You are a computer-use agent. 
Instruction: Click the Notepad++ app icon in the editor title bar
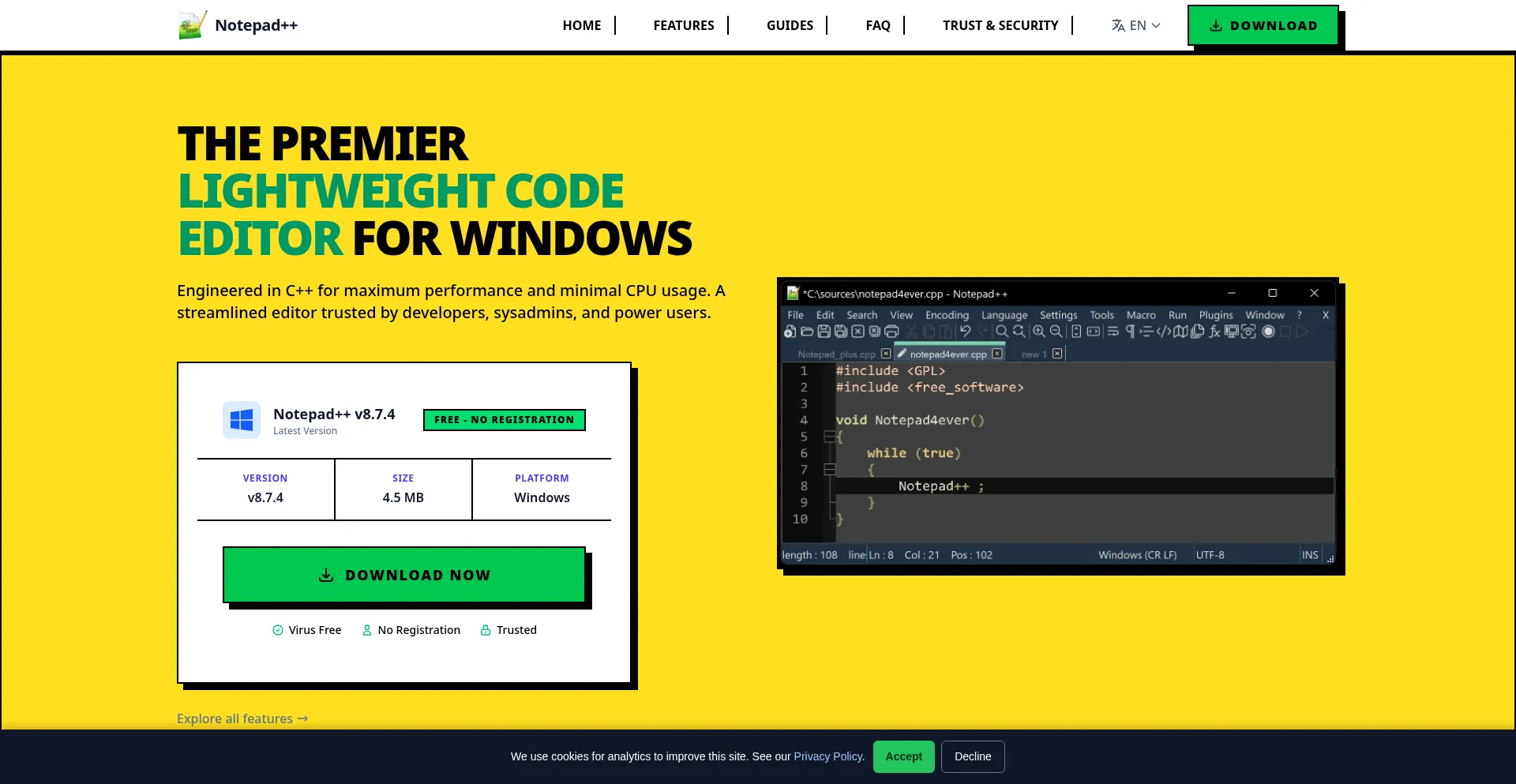tap(793, 294)
